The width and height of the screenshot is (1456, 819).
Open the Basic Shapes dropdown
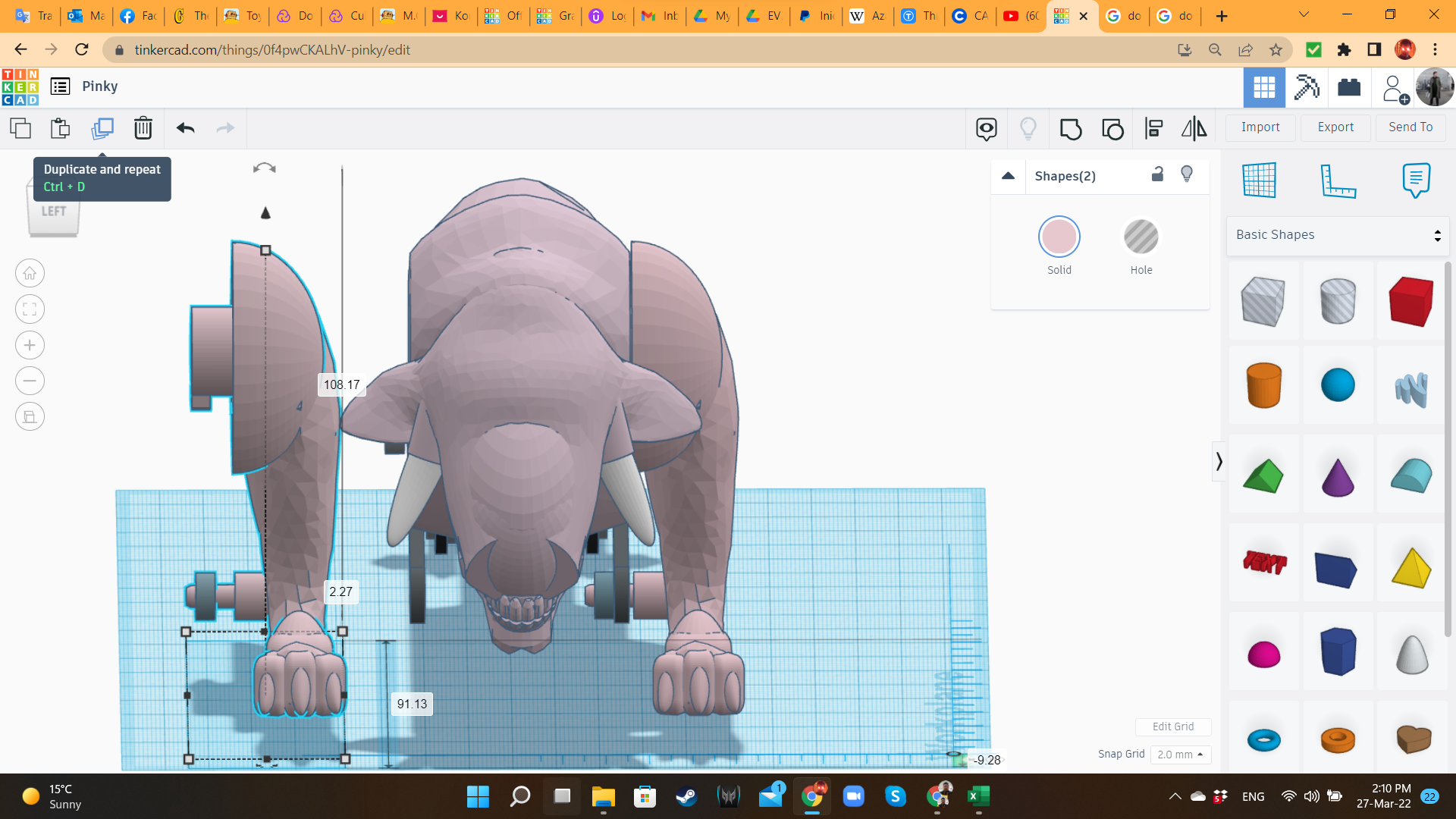pos(1337,235)
